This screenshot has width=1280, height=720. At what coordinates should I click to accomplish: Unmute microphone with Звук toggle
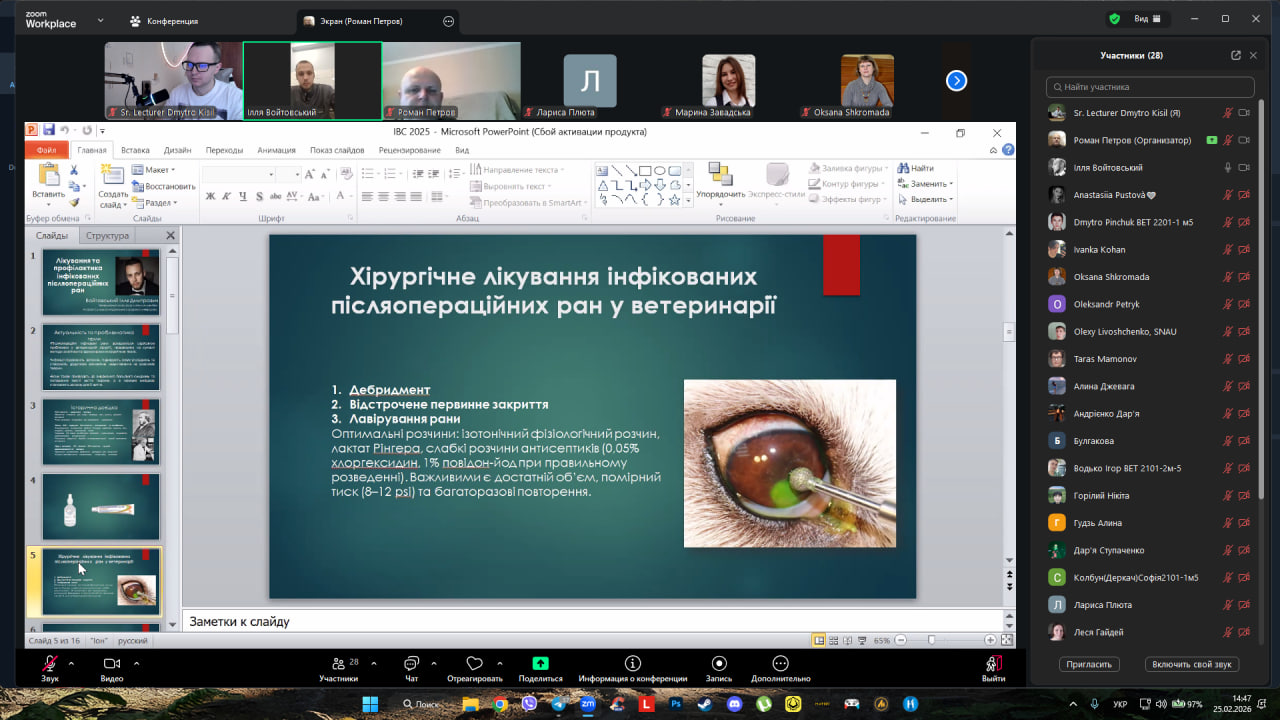coord(50,664)
